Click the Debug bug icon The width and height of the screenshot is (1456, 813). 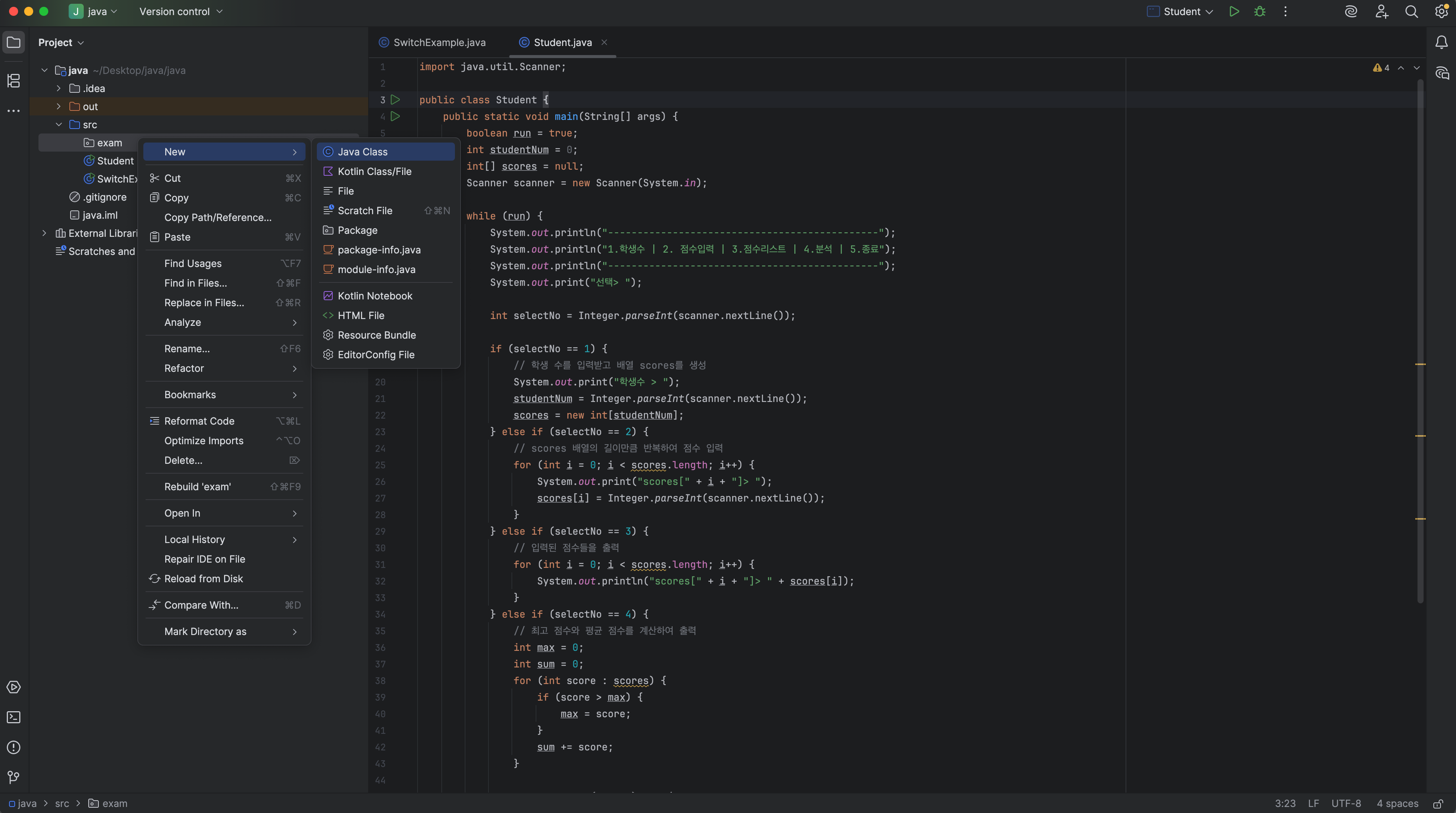(x=1259, y=11)
